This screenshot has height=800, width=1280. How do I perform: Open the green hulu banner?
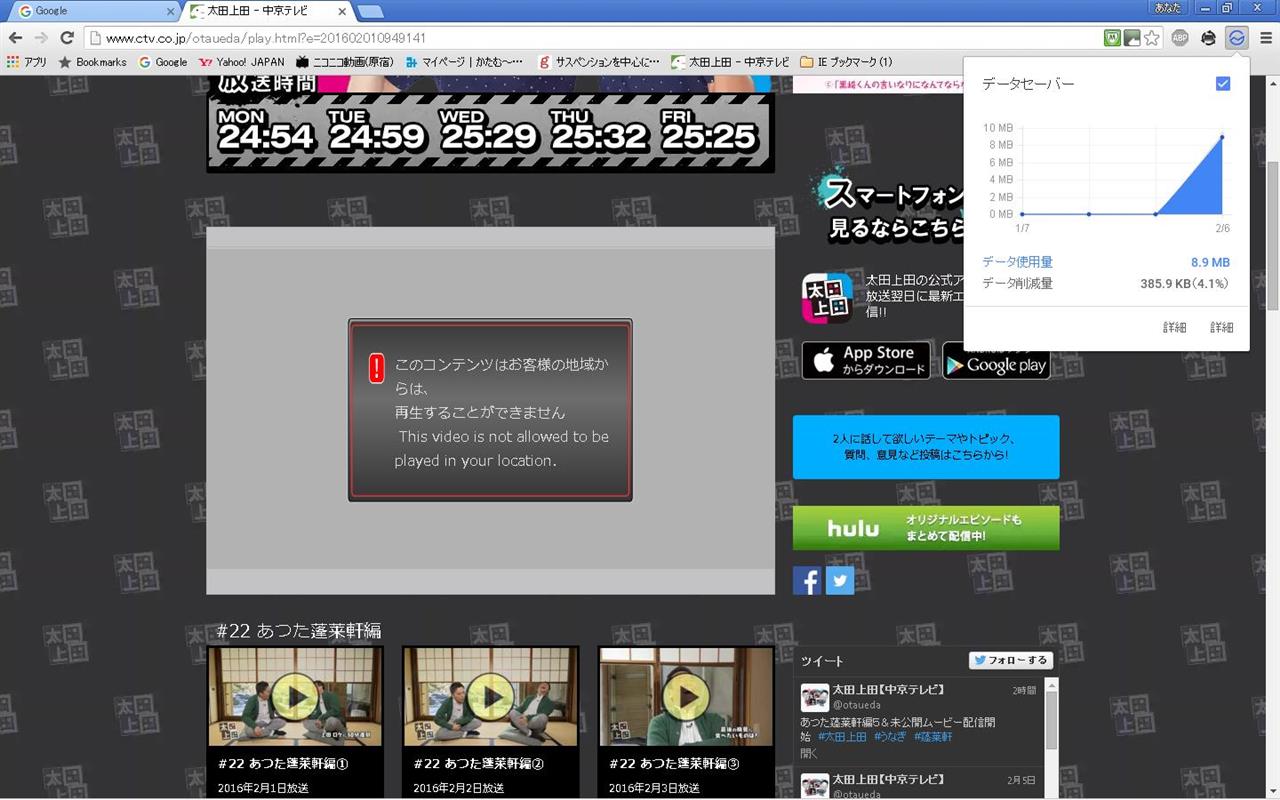tap(926, 528)
